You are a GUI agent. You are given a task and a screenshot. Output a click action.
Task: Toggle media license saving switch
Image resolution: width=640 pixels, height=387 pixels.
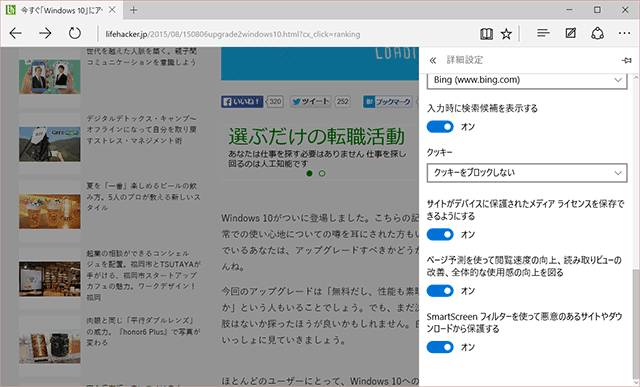tap(440, 234)
